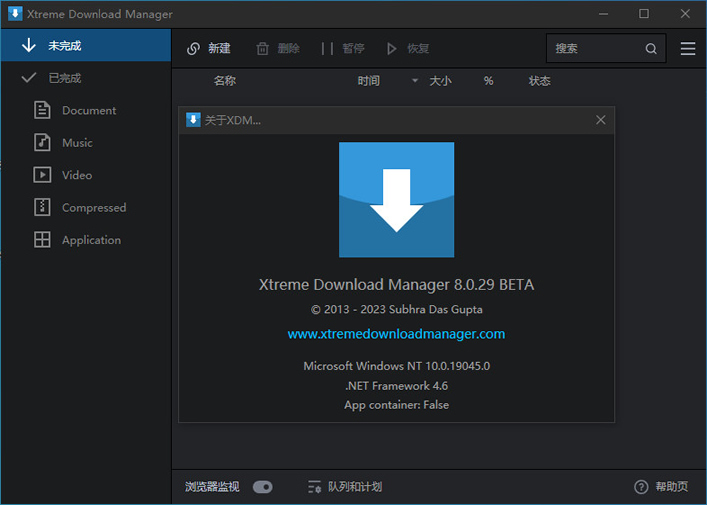Click the Document category icon
The width and height of the screenshot is (707, 505).
[42, 110]
